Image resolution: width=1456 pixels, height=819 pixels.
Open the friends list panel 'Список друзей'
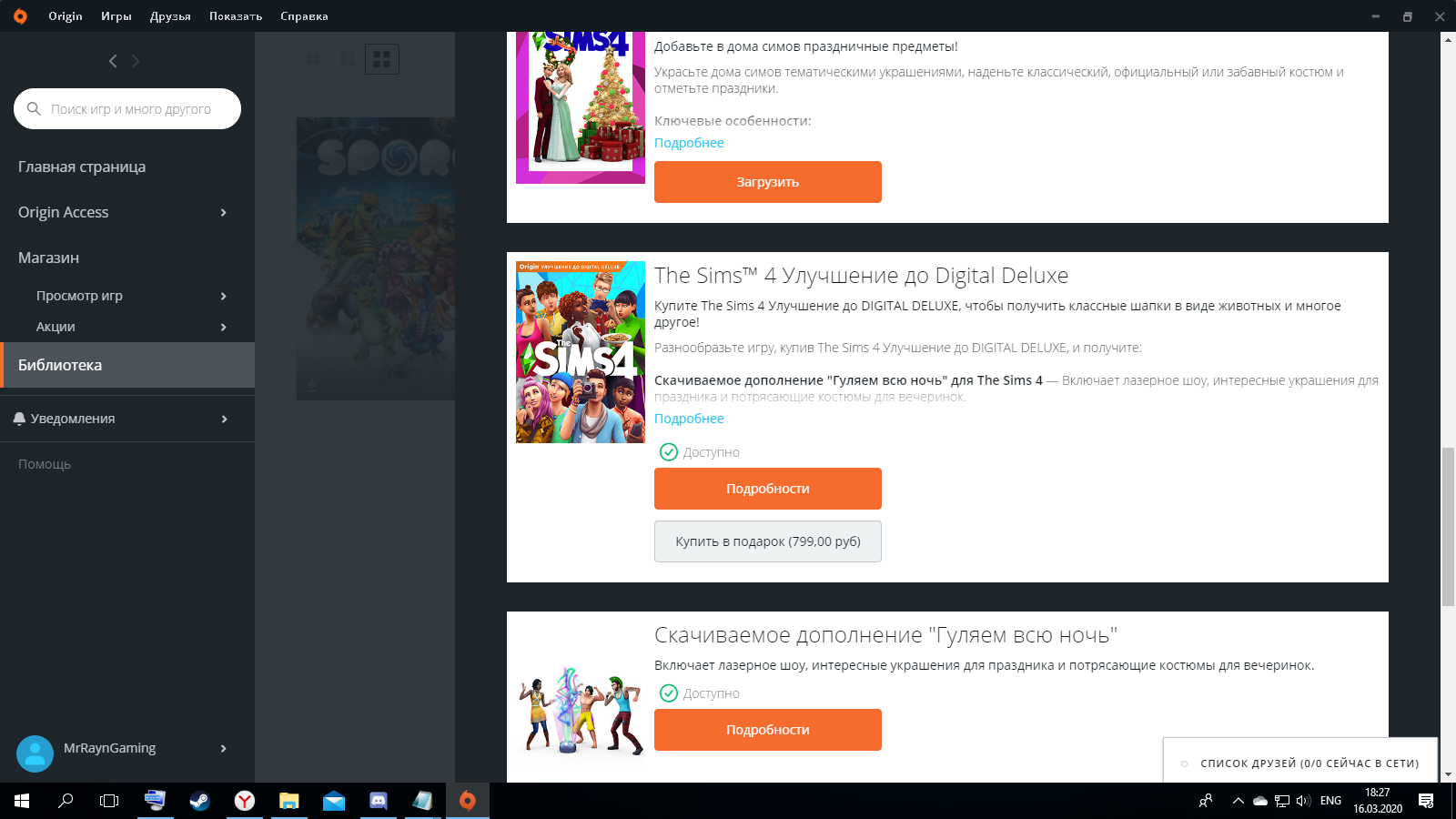[1299, 763]
